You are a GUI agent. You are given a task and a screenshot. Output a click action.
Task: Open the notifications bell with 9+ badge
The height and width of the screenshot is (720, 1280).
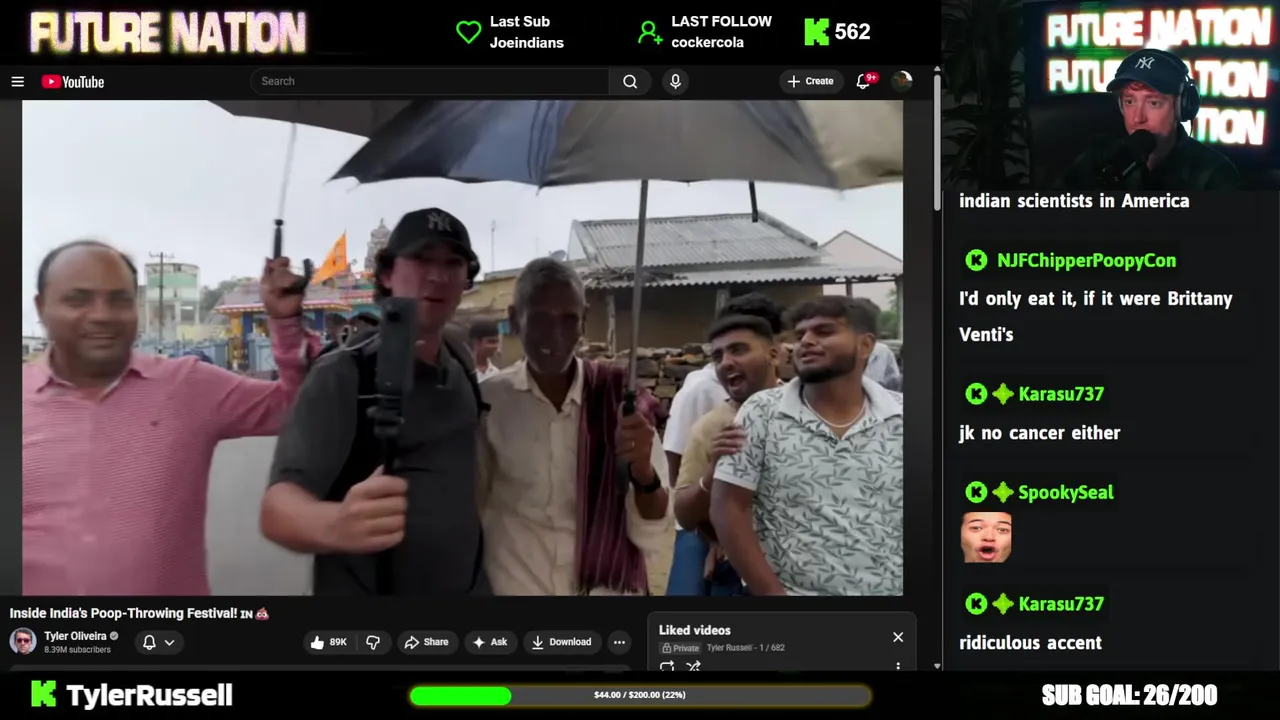864,81
